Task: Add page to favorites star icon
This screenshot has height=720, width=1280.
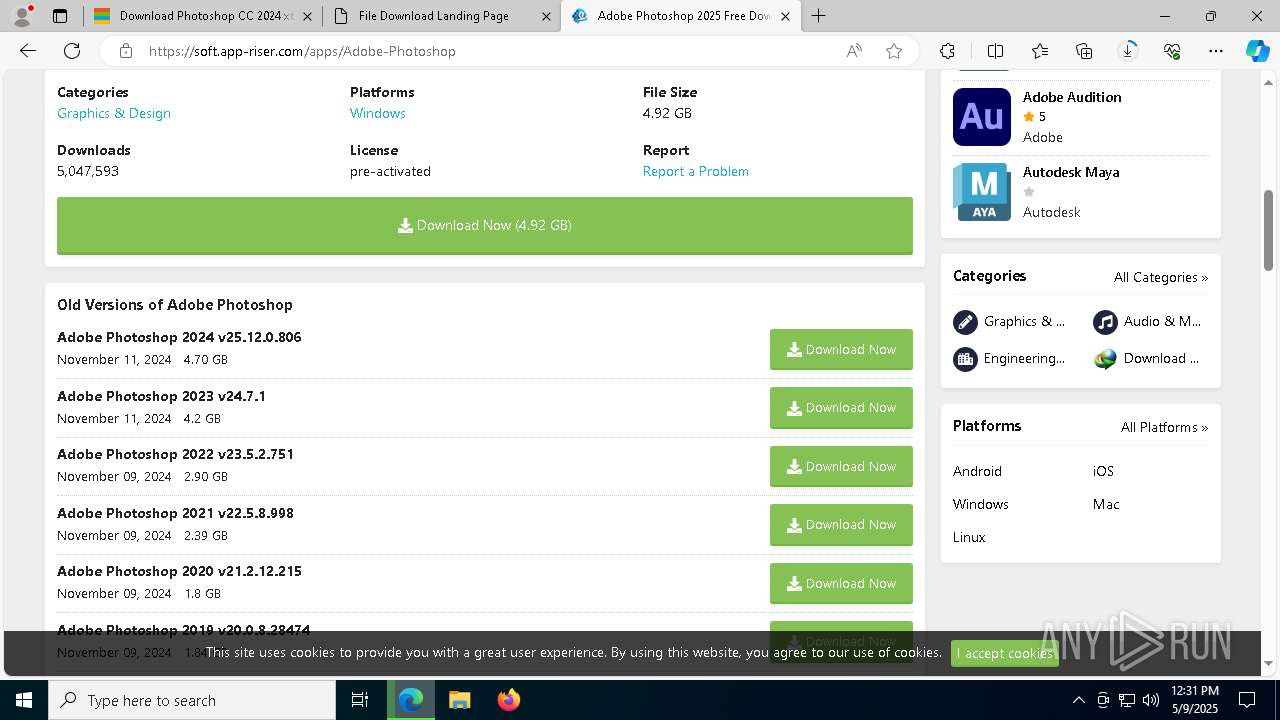Action: tap(894, 51)
